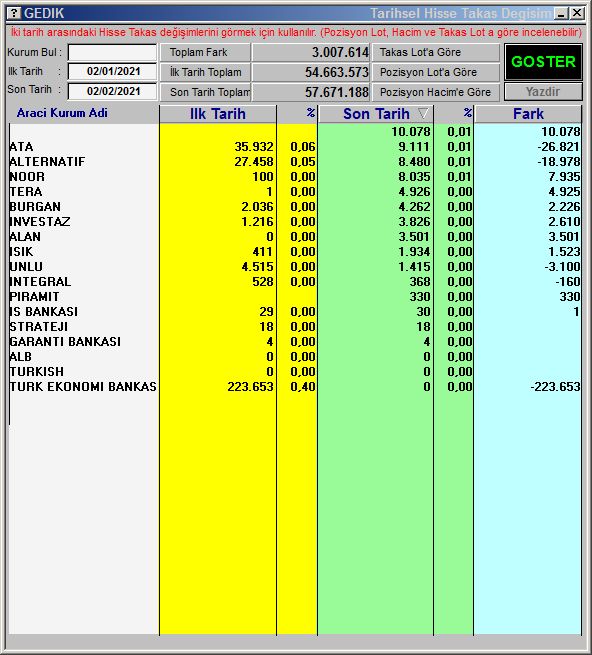
Task: Click the percent header beside Ilk Tarih
Action: [297, 114]
